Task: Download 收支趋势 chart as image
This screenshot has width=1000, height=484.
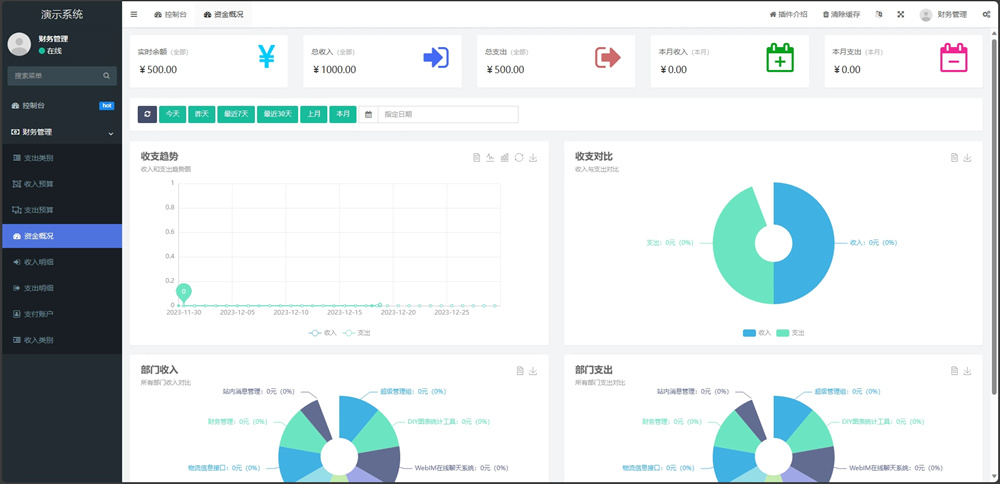Action: pos(533,158)
